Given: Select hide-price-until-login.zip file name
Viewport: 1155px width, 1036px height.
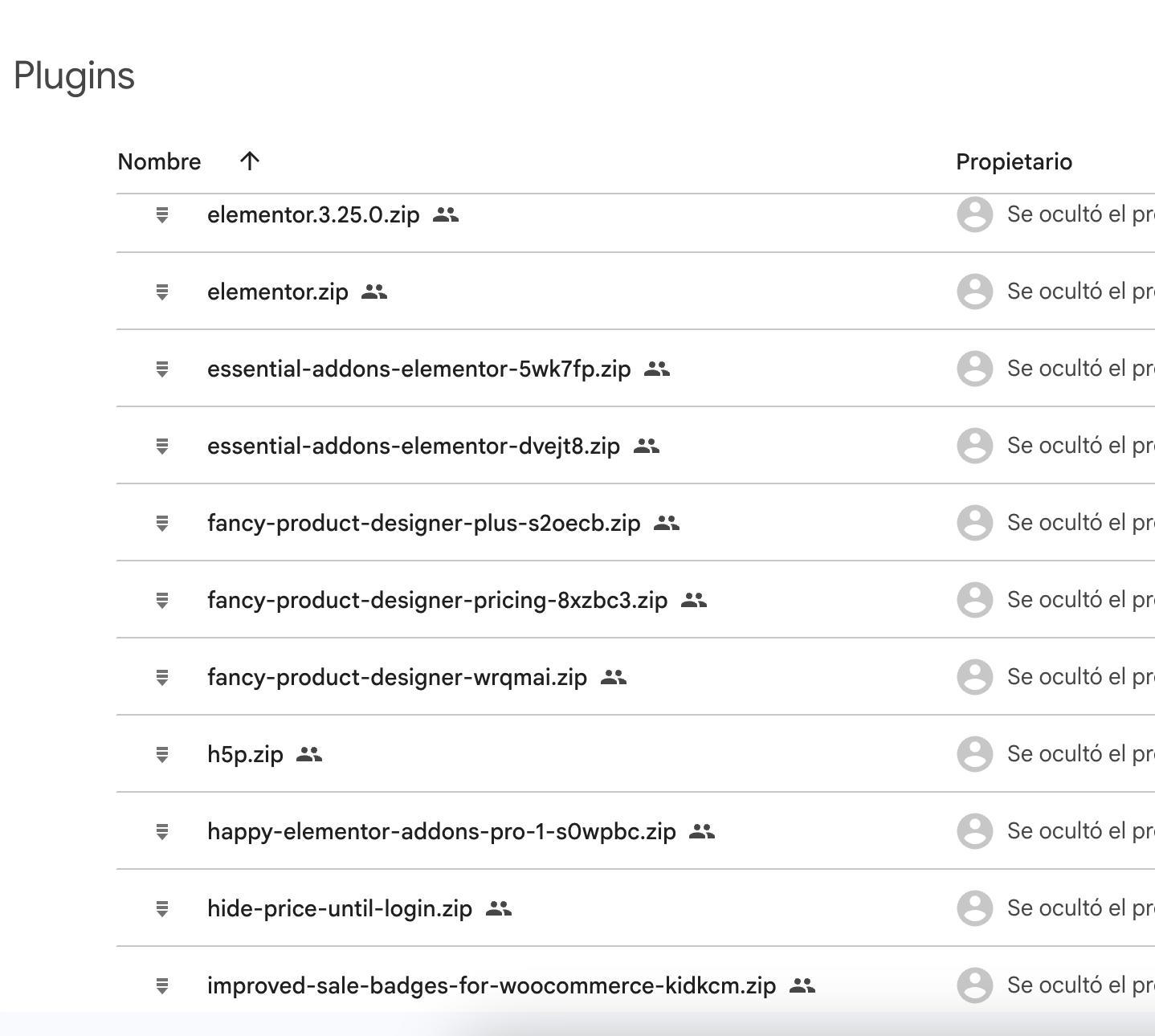Looking at the screenshot, I should click(340, 909).
